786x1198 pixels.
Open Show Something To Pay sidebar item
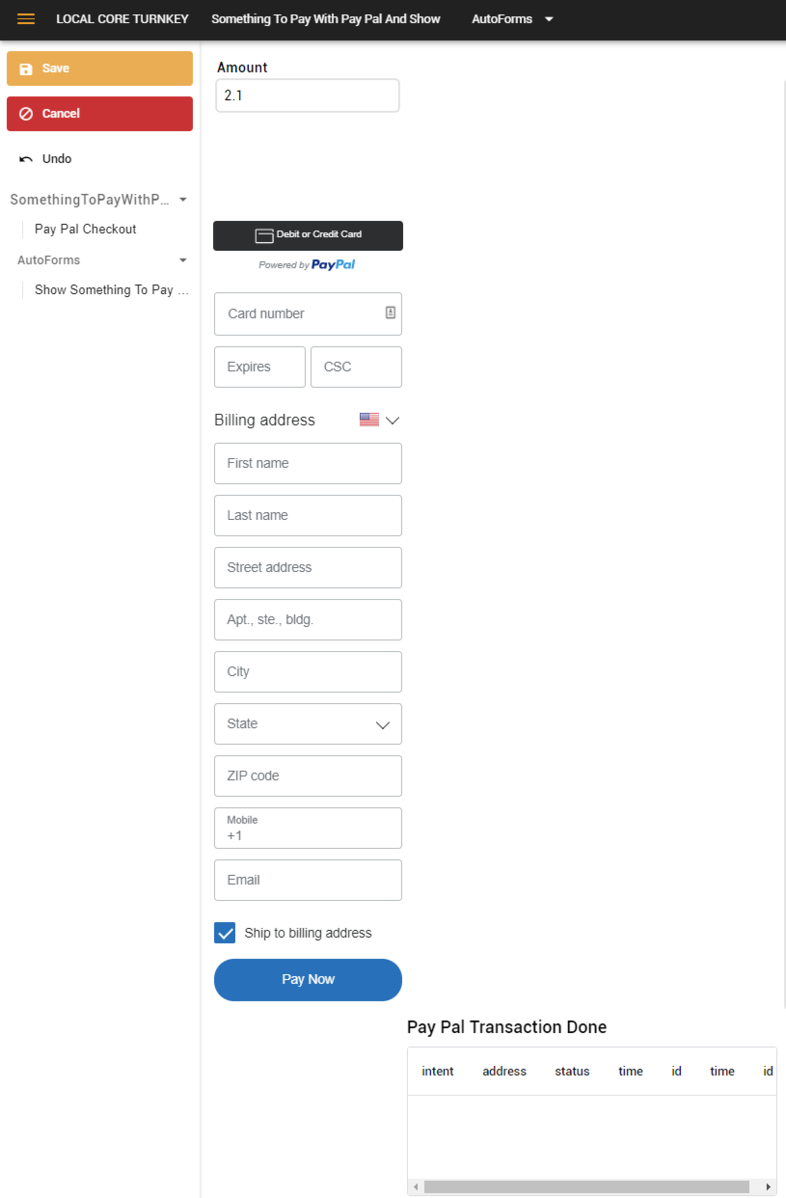(x=112, y=290)
